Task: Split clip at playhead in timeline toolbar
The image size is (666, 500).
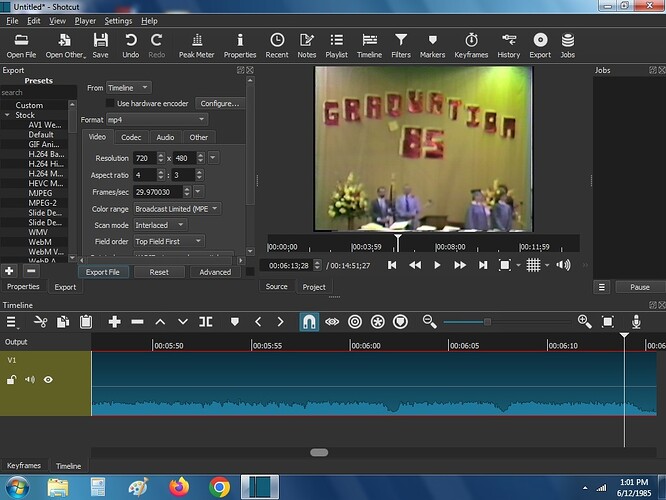Action: tap(206, 322)
